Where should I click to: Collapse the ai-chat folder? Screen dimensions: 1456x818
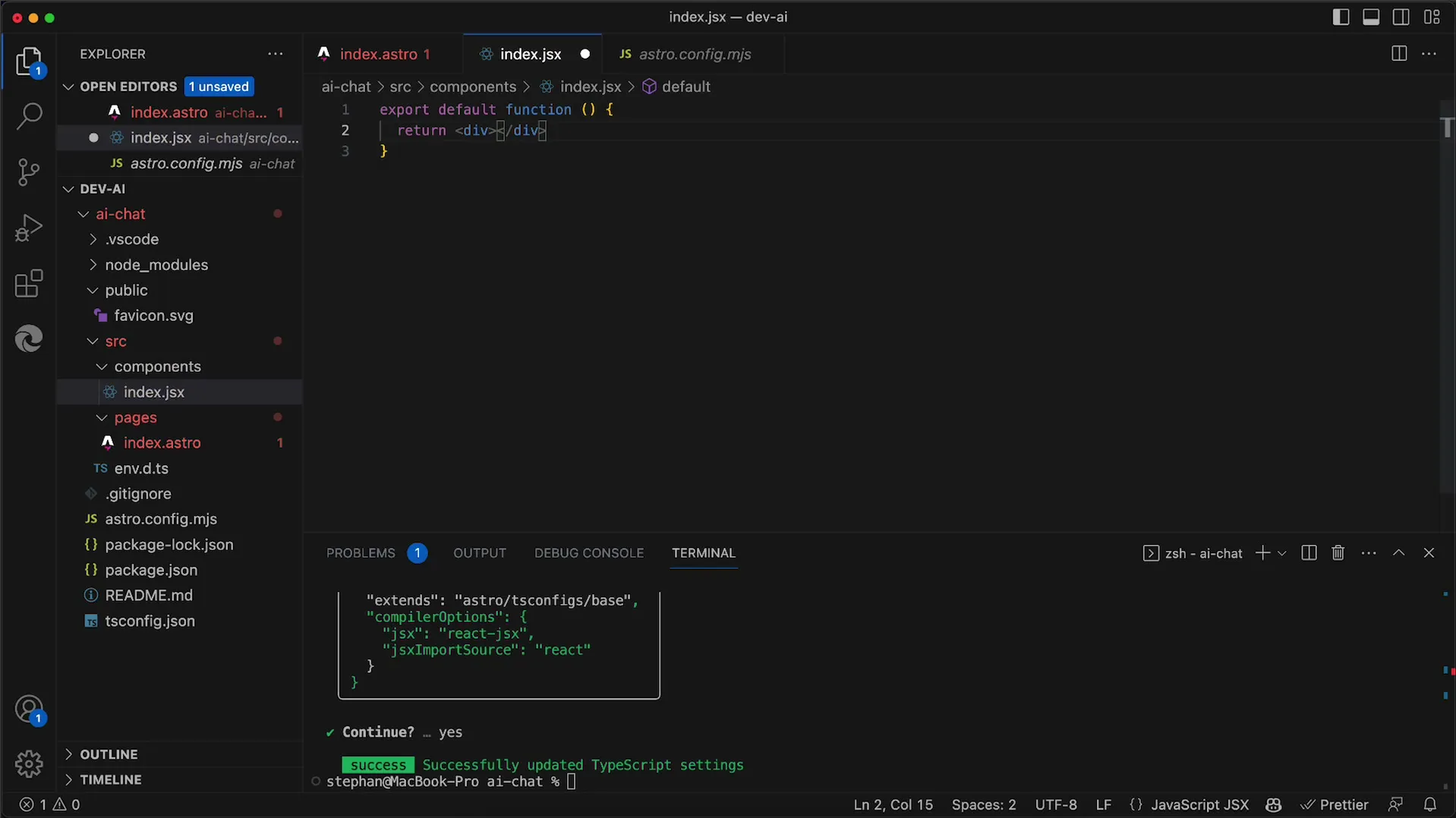[84, 214]
